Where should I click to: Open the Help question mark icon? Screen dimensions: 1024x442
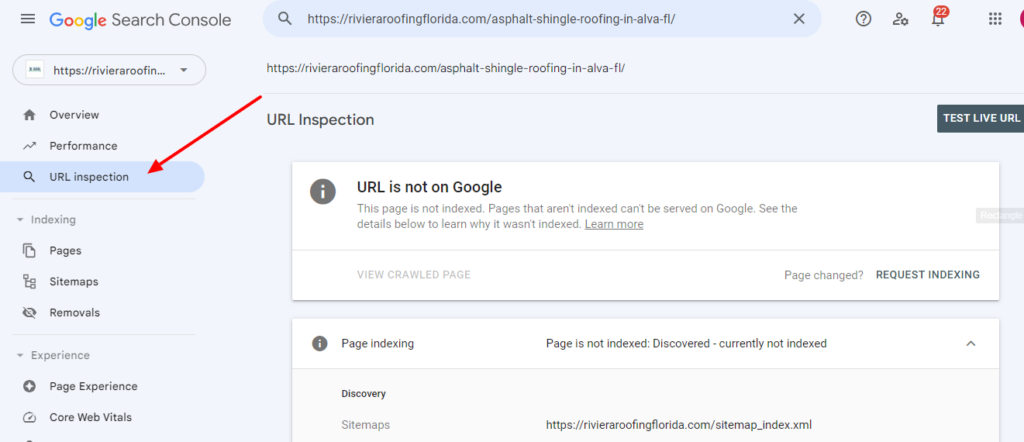tap(863, 19)
